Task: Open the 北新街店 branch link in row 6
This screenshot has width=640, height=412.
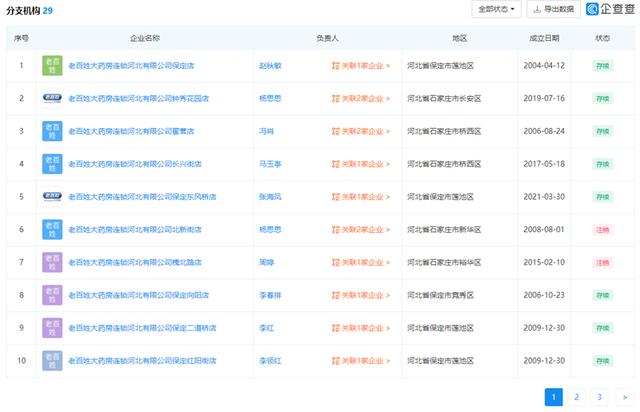Action: [x=135, y=229]
